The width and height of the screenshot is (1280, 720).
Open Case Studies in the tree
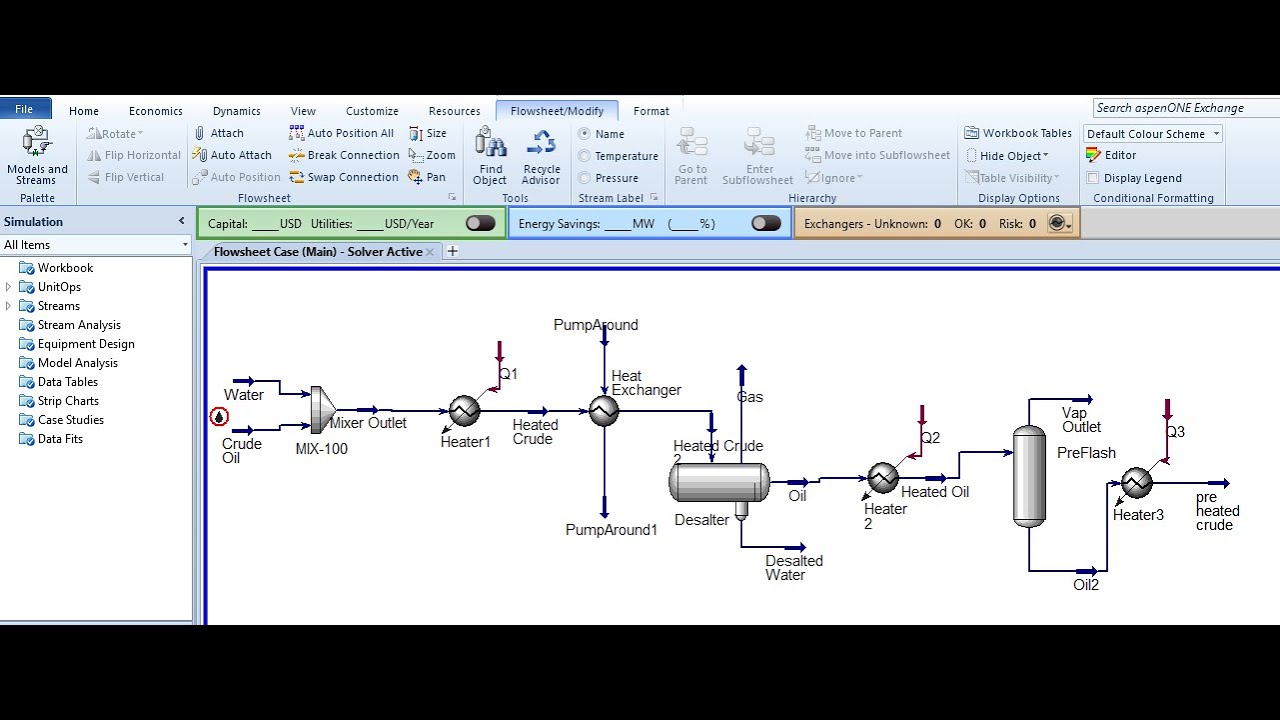tap(70, 420)
